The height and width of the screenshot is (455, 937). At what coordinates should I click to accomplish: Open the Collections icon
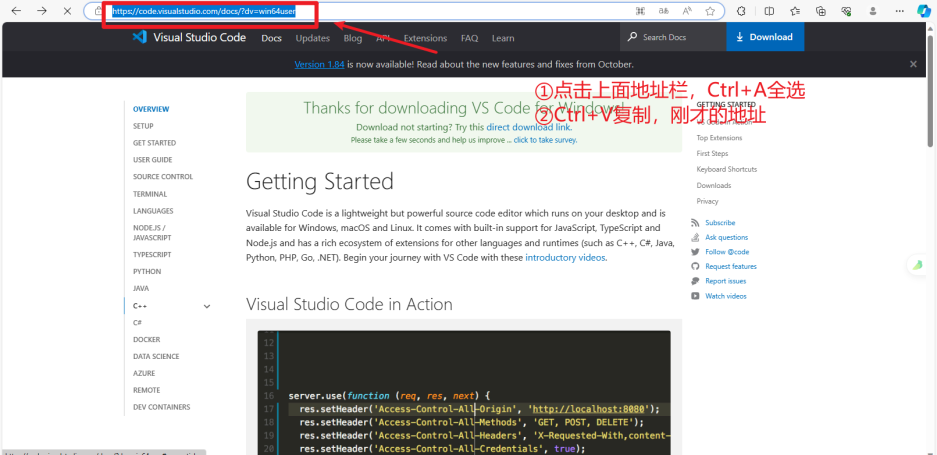[821, 11]
